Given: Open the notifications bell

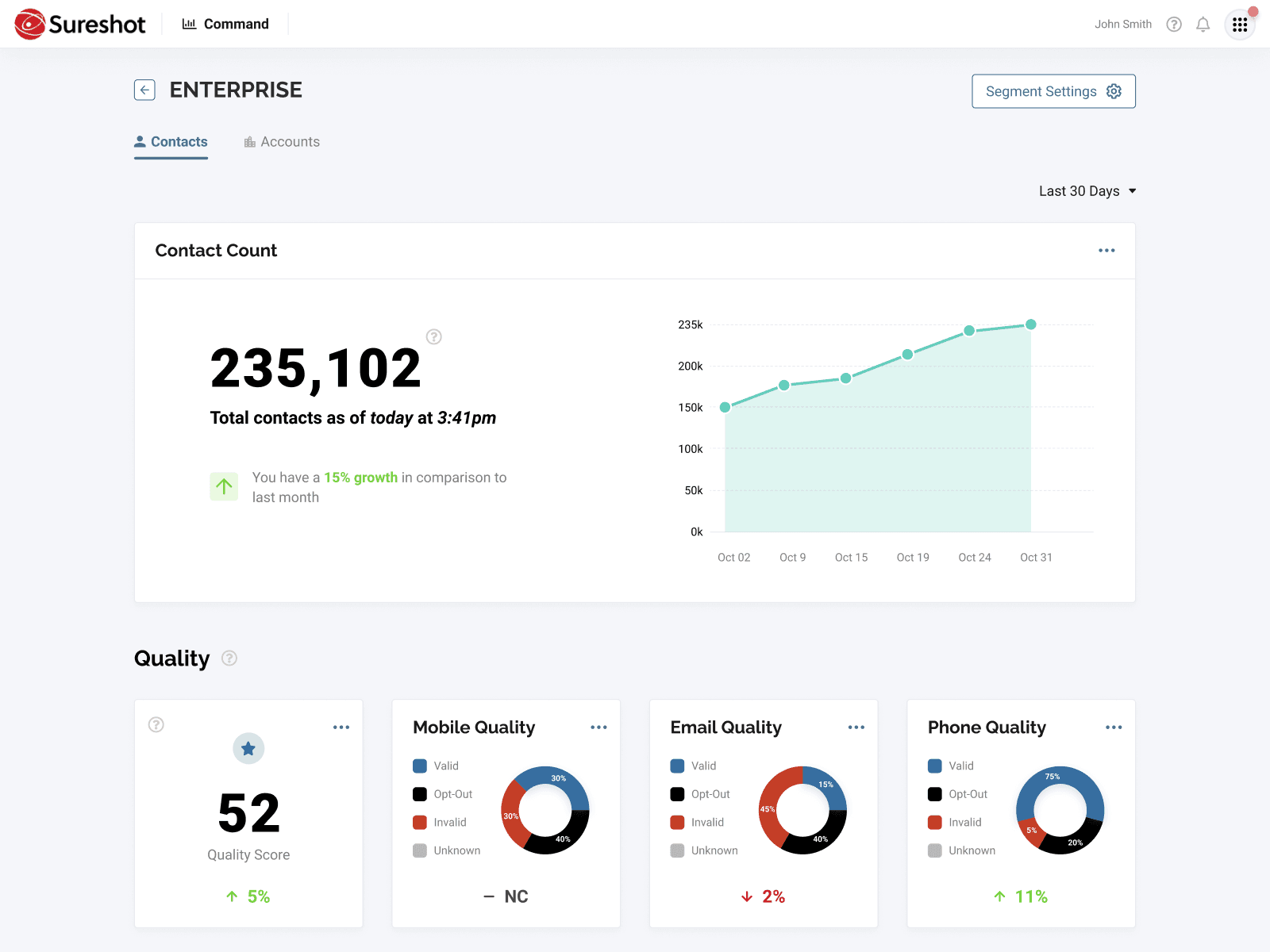Looking at the screenshot, I should pos(1203,25).
